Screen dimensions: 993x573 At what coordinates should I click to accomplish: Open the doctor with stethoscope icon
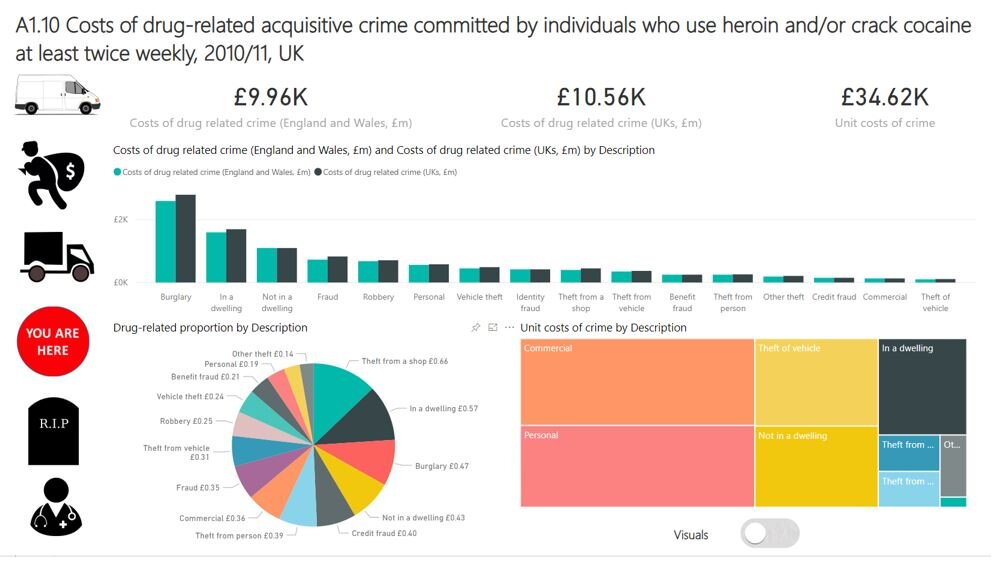(56, 507)
